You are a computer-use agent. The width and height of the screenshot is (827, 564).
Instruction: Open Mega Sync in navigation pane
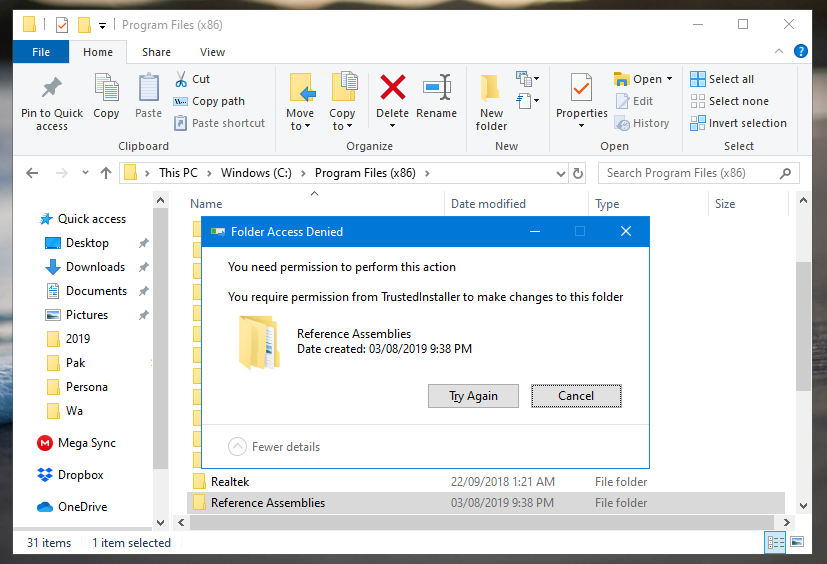(76, 443)
